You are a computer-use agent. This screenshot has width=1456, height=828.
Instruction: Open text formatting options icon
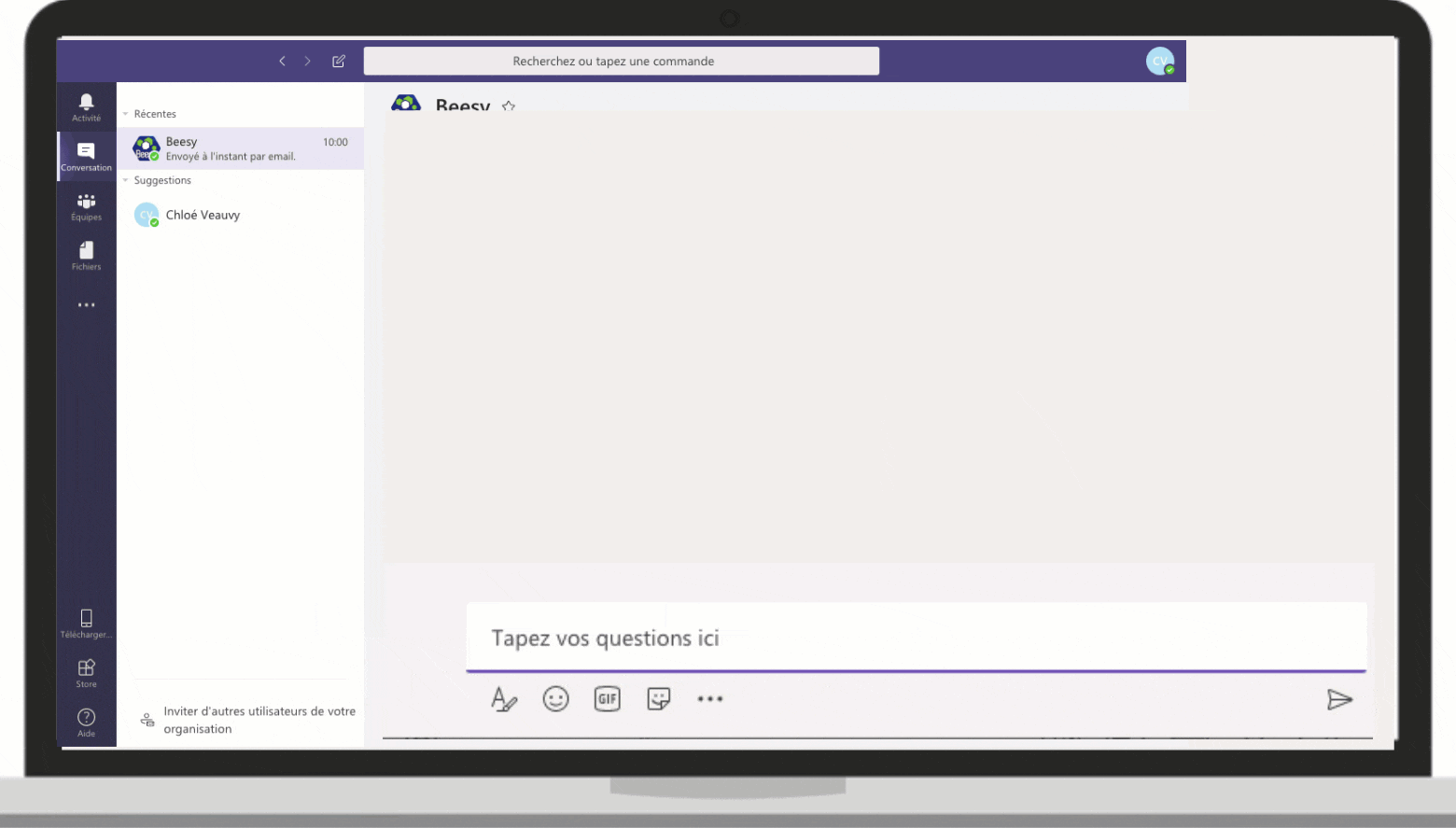point(504,699)
